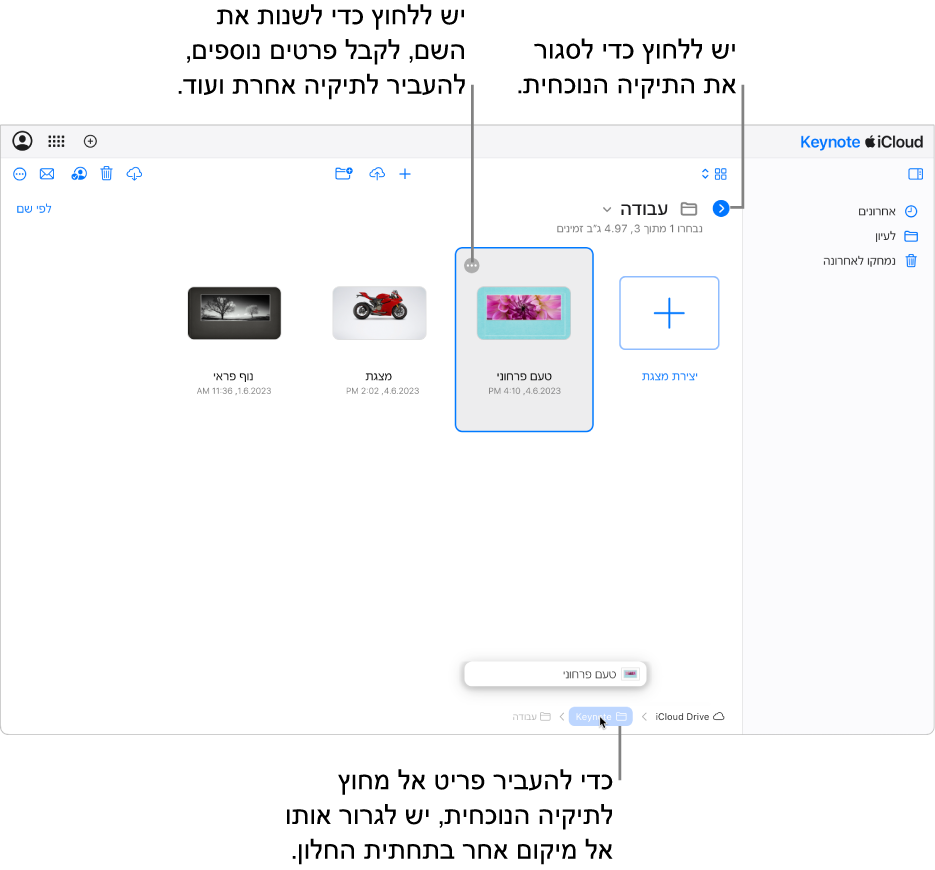
Task: Send a copy via the envelope icon
Action: point(47,174)
